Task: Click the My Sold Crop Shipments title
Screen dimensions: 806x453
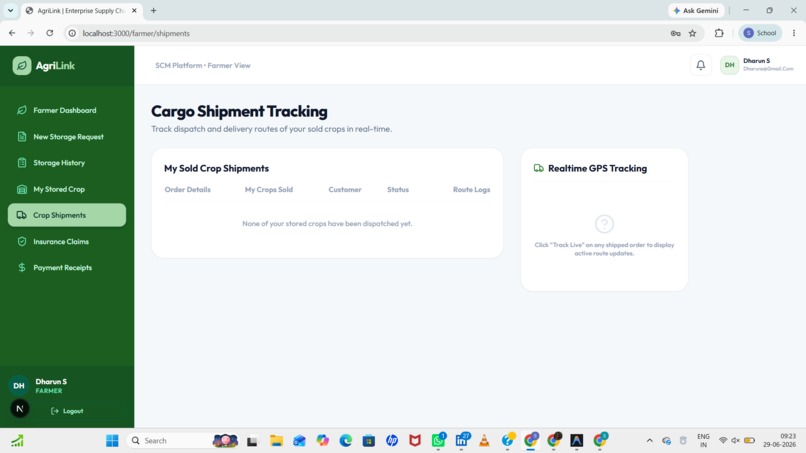Action: coord(216,168)
